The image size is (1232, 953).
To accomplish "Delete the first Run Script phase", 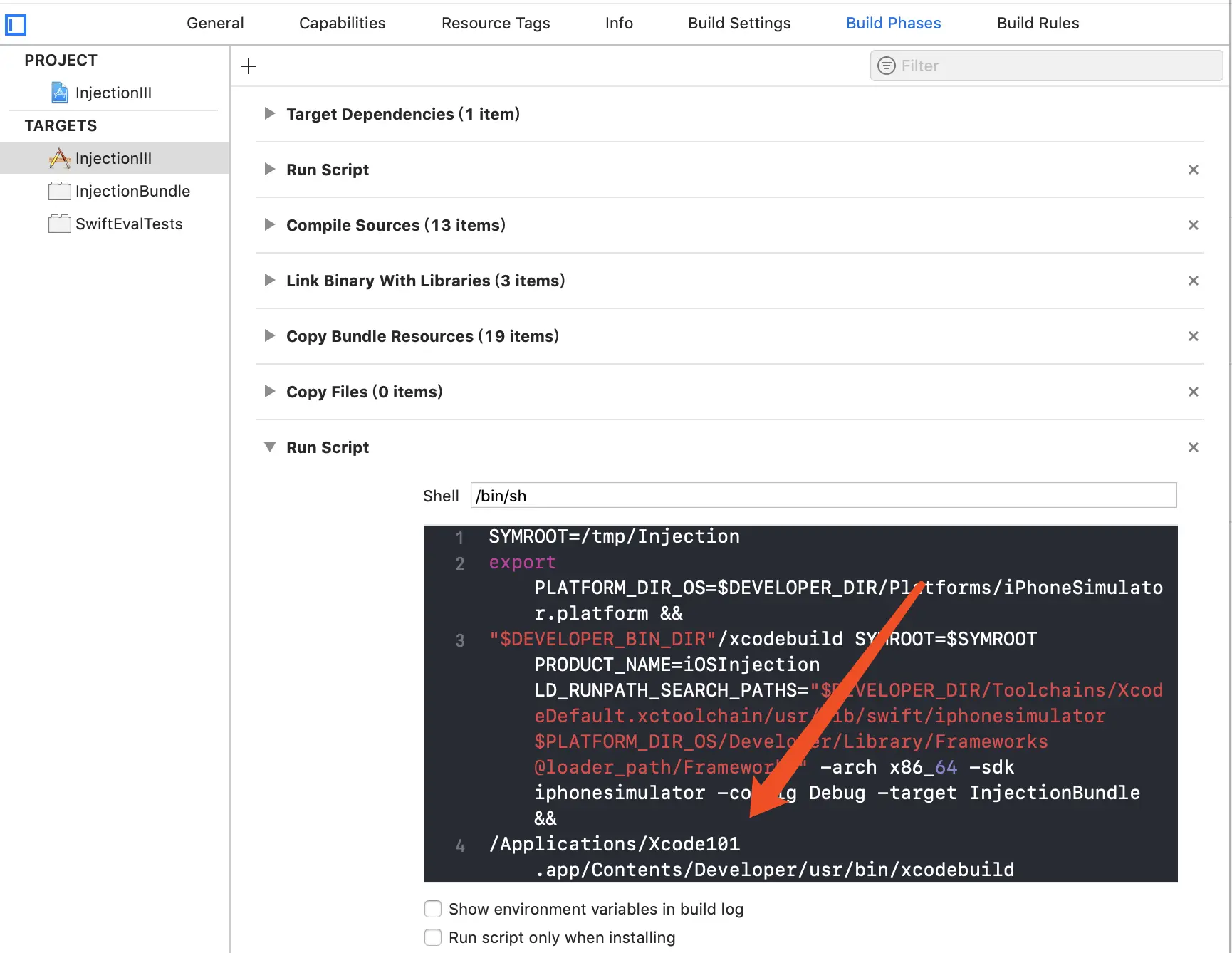I will click(1194, 170).
